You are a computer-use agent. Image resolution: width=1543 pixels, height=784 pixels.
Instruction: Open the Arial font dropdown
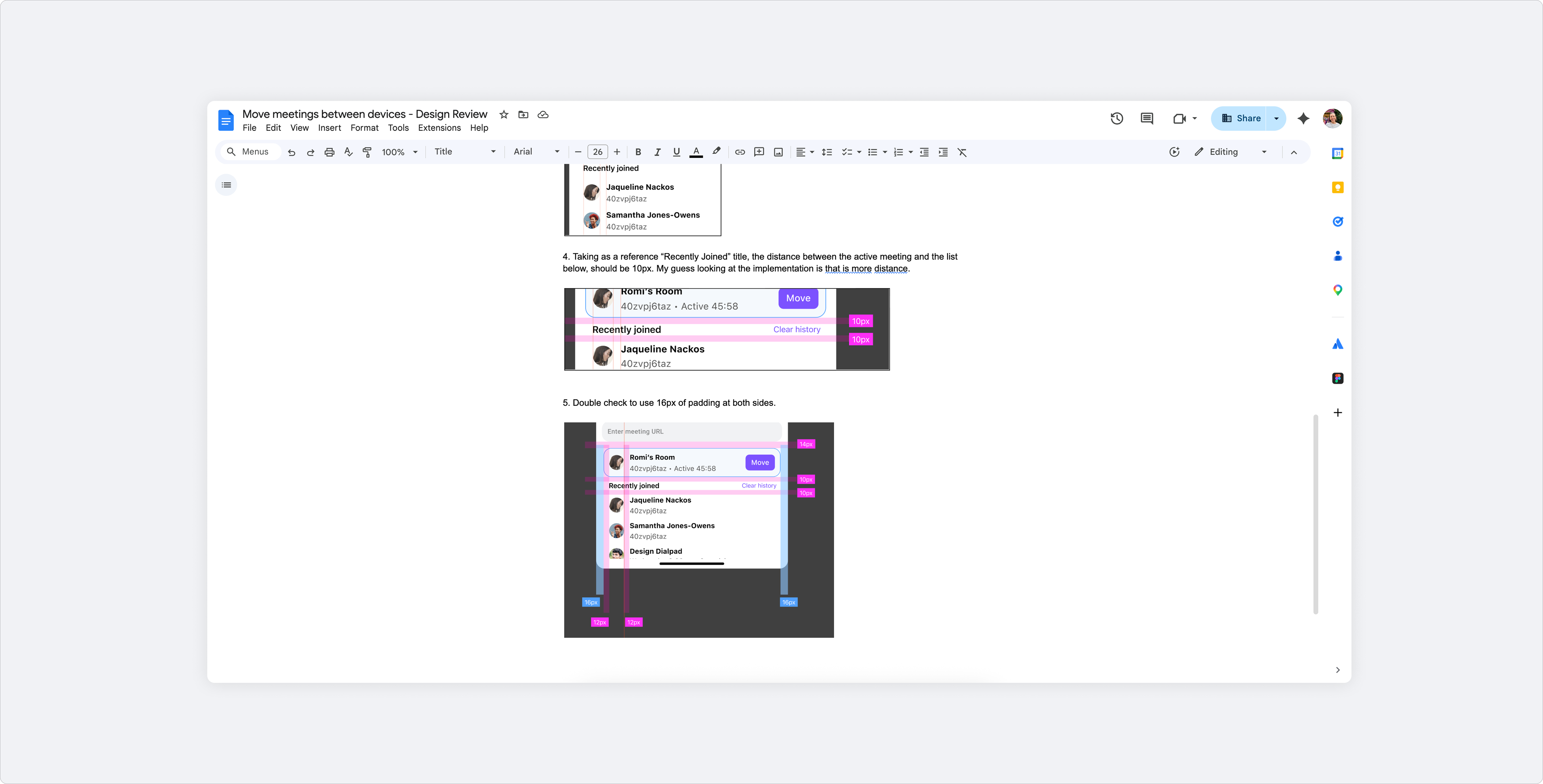pyautogui.click(x=535, y=152)
